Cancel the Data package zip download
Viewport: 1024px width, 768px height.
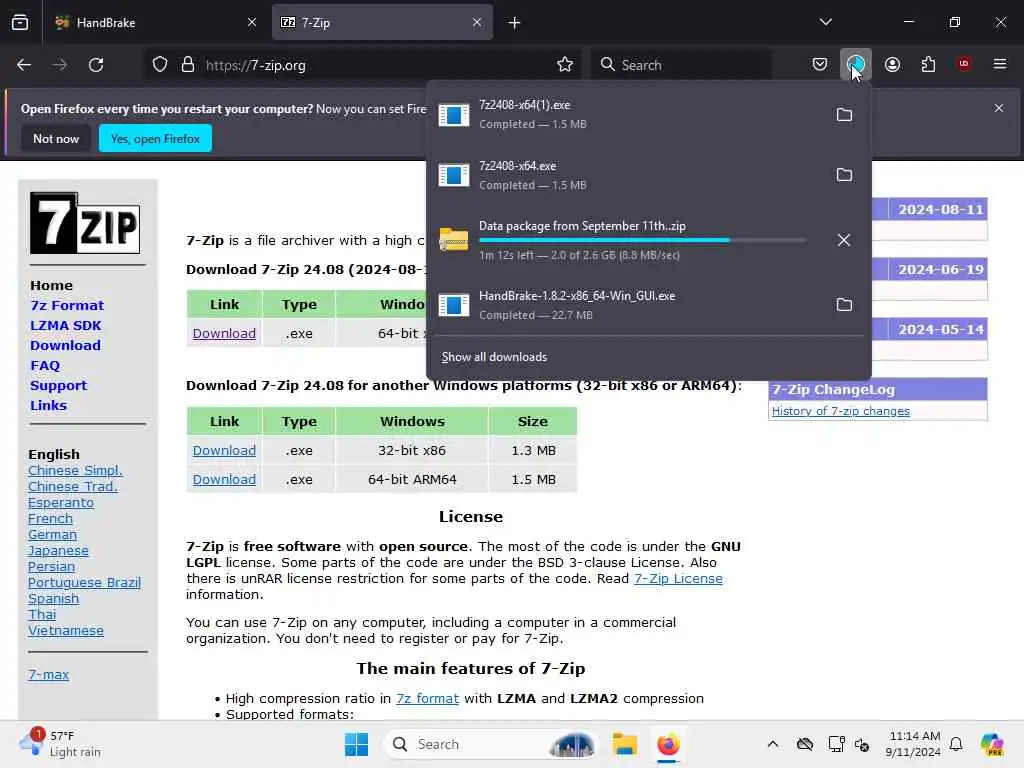(844, 240)
